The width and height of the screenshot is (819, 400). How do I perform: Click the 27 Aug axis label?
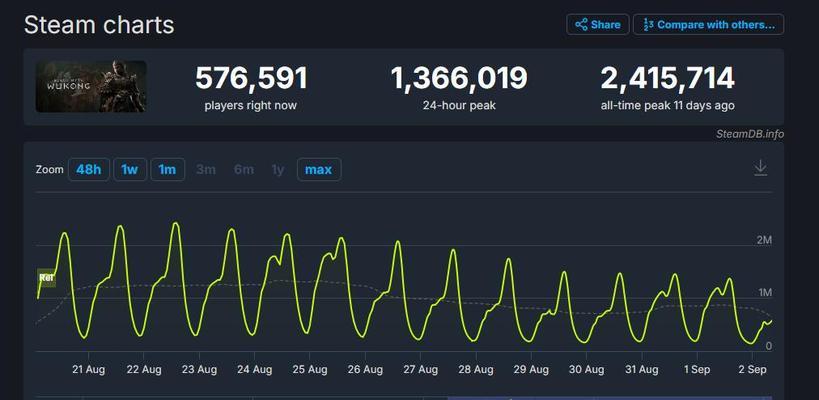tap(420, 370)
